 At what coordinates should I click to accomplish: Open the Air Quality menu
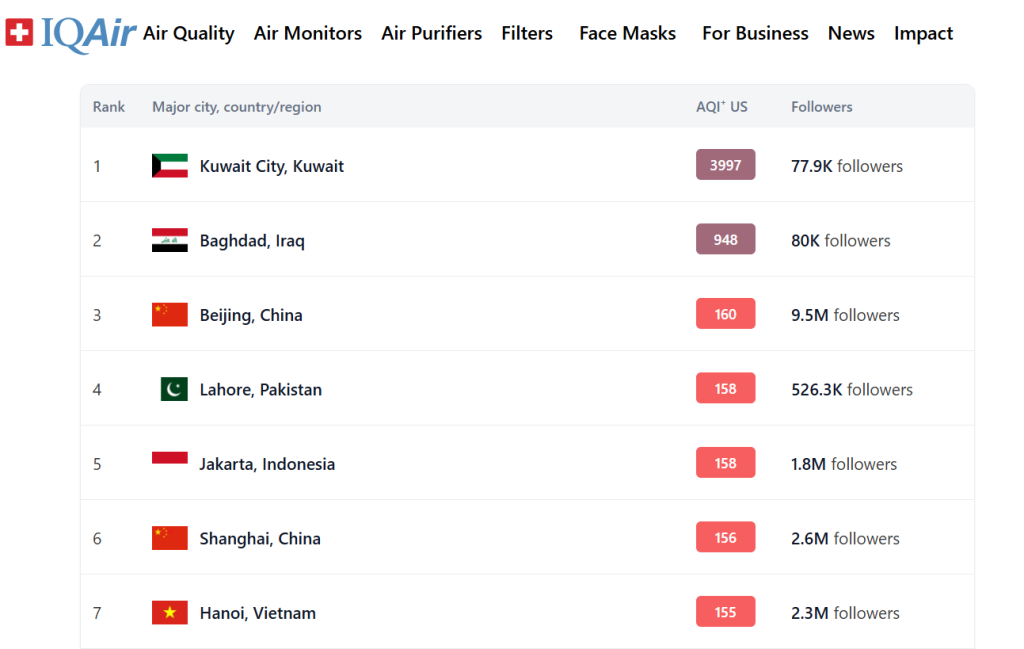pos(188,33)
